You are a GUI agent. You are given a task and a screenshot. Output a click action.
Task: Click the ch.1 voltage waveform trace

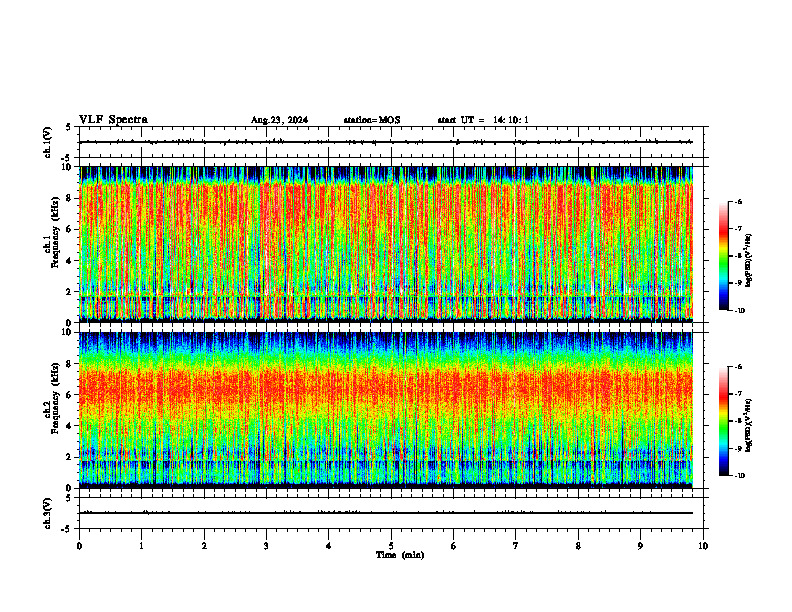coord(386,142)
